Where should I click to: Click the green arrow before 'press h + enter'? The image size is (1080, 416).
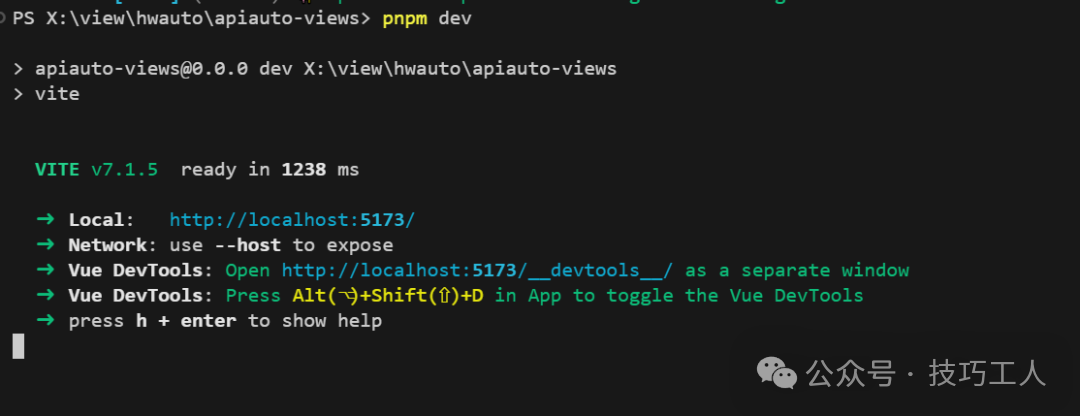tap(44, 321)
